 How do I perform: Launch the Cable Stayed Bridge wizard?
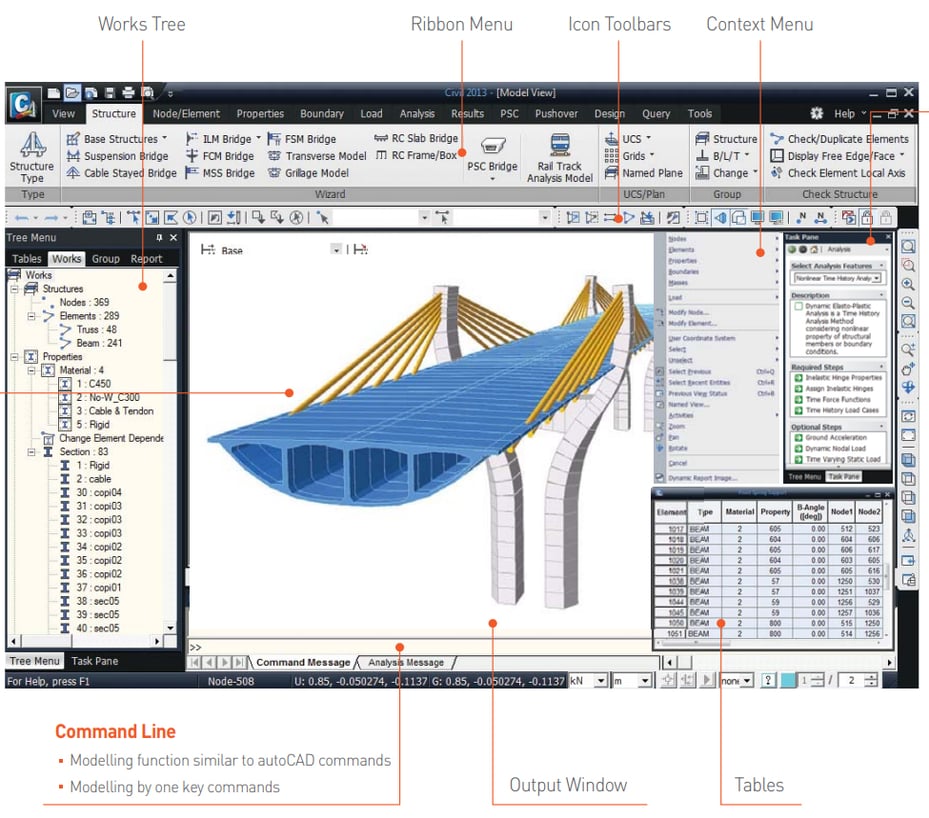point(121,173)
